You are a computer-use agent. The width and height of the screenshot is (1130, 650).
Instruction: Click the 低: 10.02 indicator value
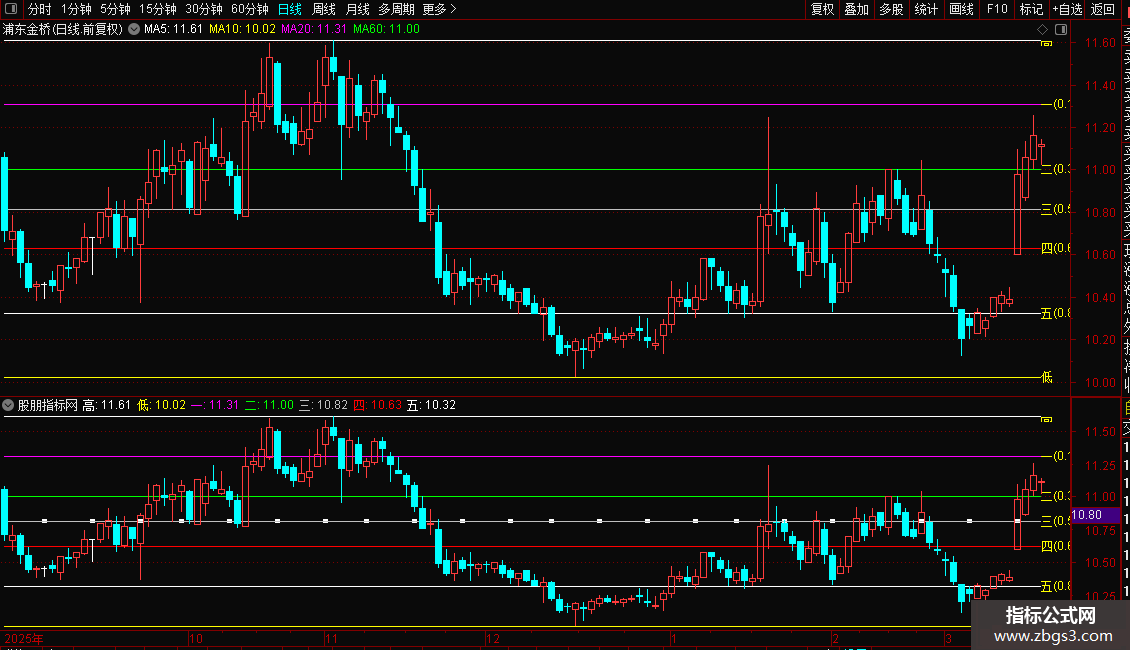161,405
